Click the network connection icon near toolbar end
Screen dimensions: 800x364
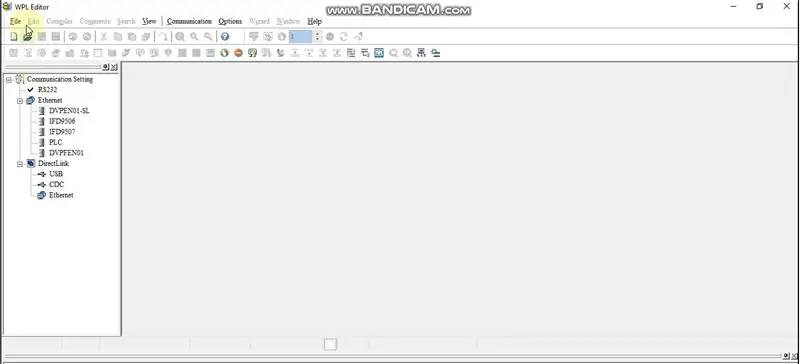421,53
